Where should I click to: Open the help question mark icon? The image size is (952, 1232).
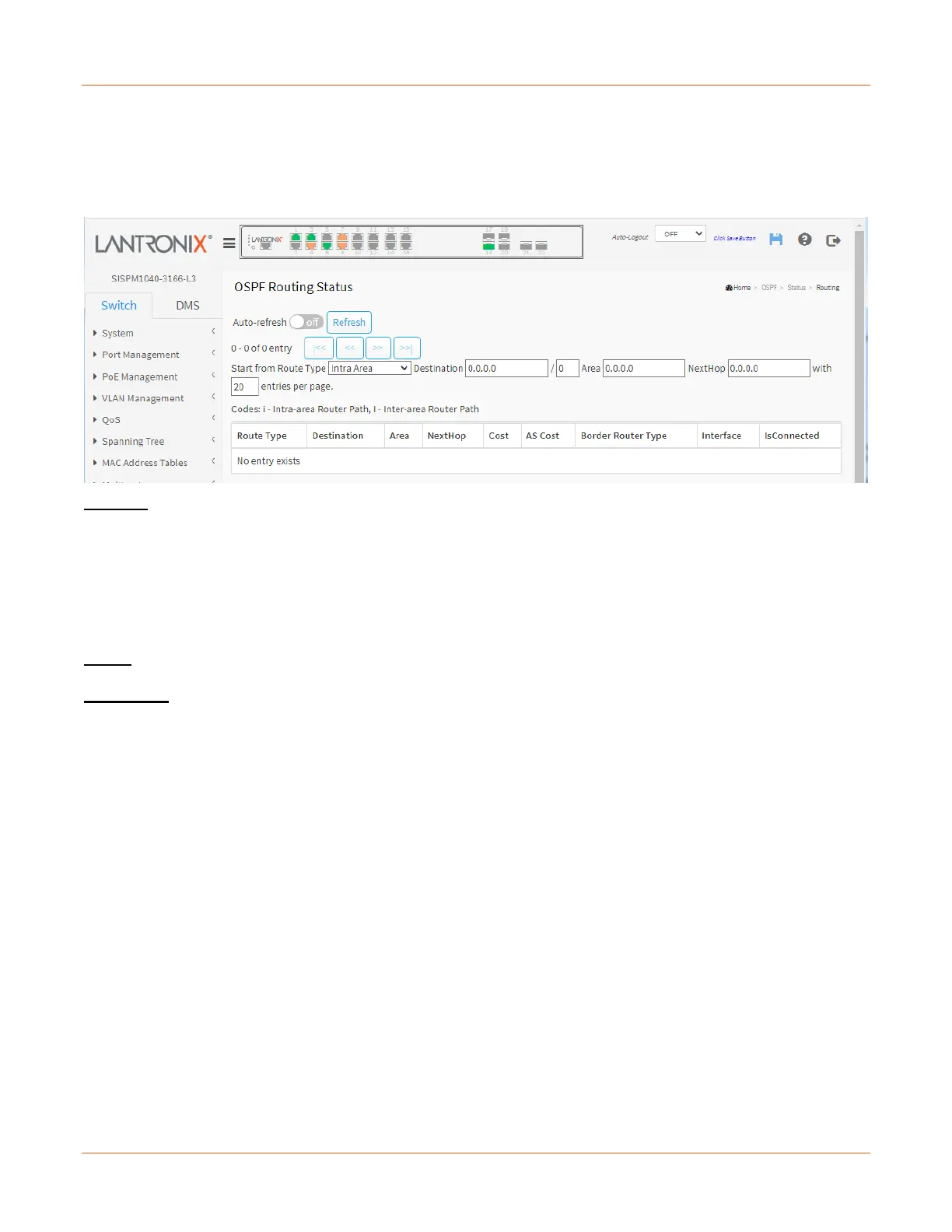coord(805,240)
